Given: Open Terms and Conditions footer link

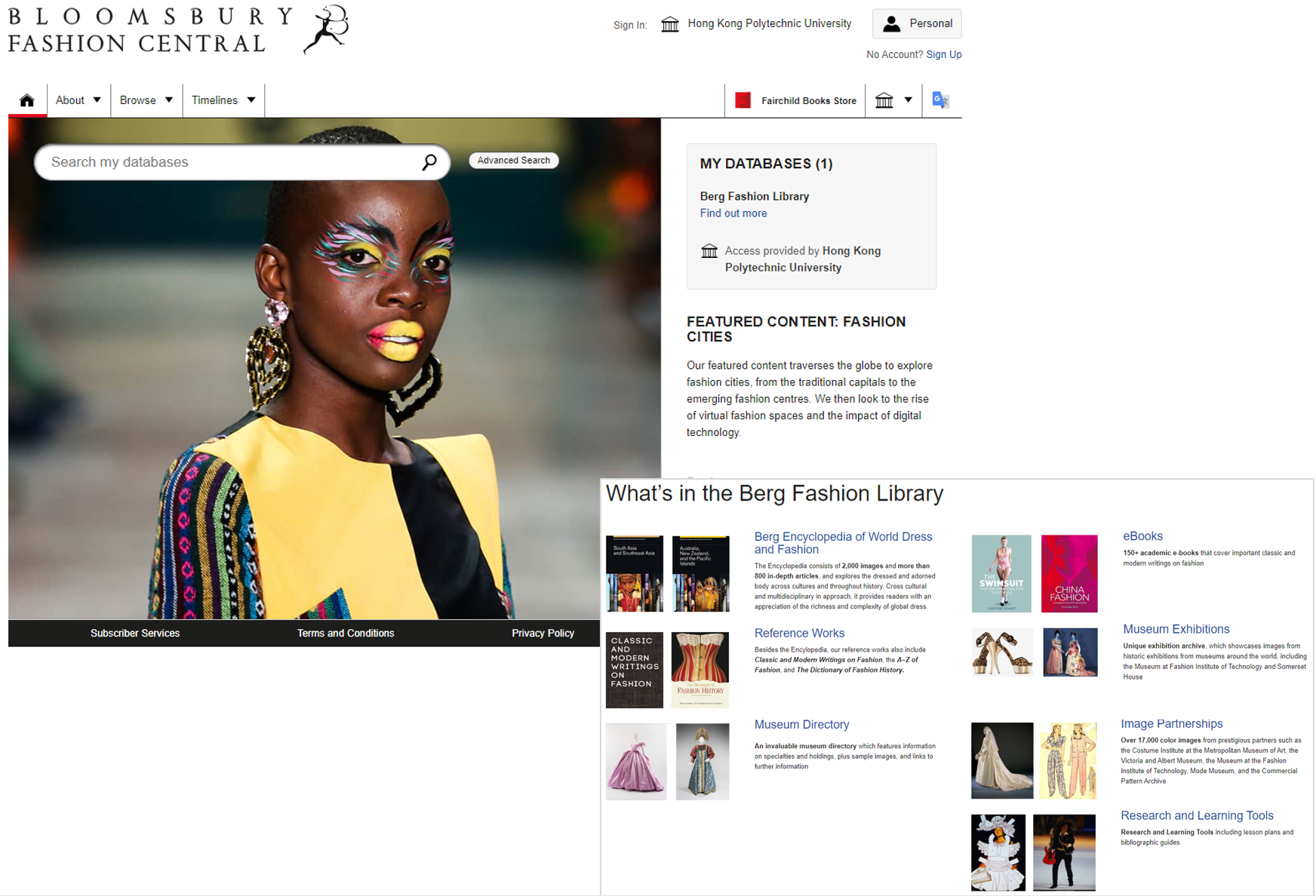Looking at the screenshot, I should click(x=346, y=634).
